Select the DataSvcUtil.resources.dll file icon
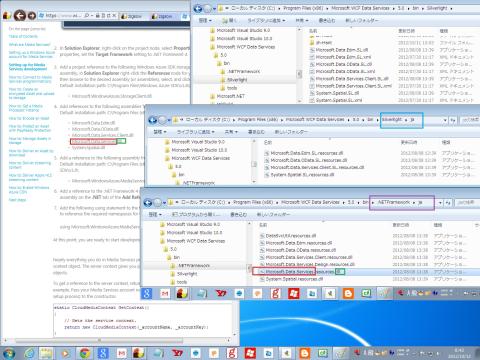This screenshot has width=480, height=360. point(262,236)
